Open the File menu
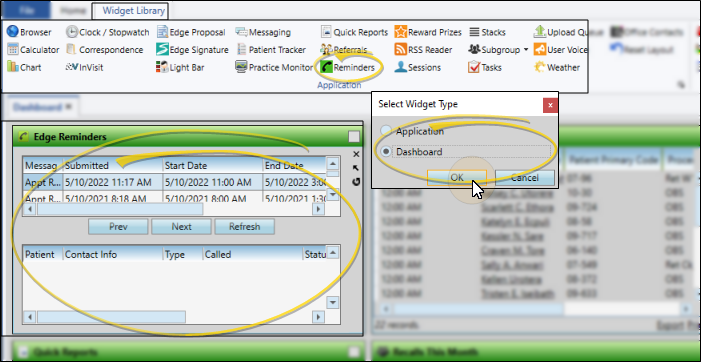 26,10
